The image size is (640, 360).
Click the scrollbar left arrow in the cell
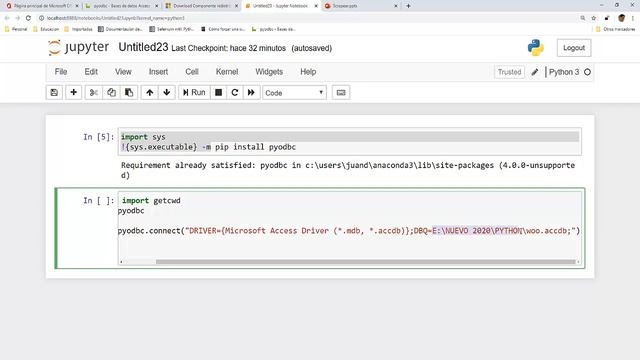pos(121,262)
